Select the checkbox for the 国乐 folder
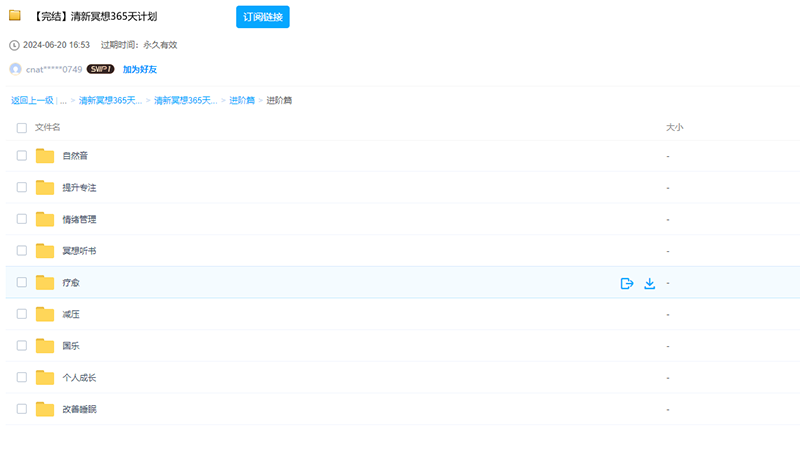The image size is (800, 463). (22, 346)
